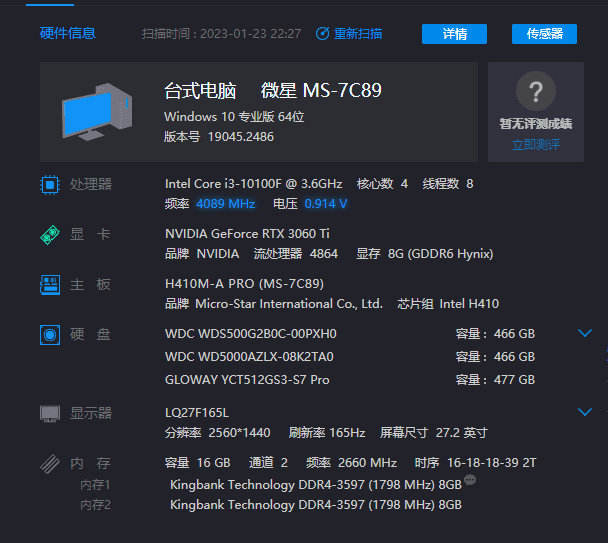Screen dimensions: 608x543
Task: Click the graphics card icon
Action: pyautogui.click(x=50, y=235)
